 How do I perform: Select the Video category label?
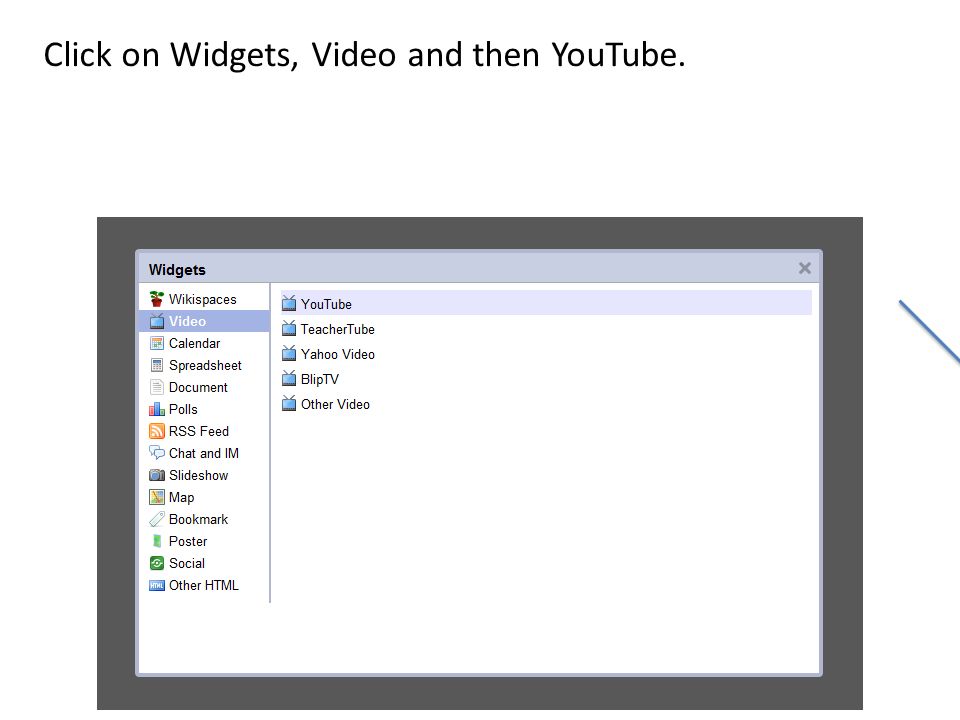click(x=187, y=321)
